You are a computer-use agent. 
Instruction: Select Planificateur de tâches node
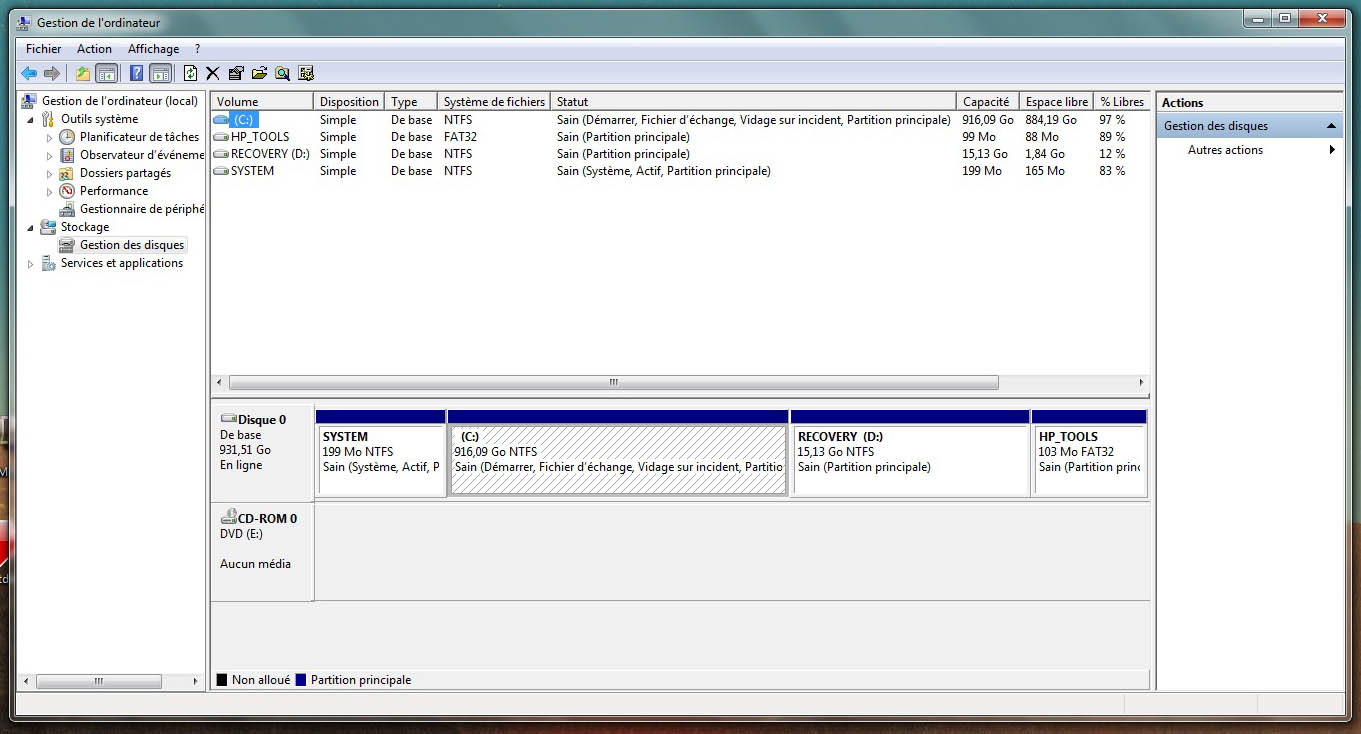tap(139, 137)
